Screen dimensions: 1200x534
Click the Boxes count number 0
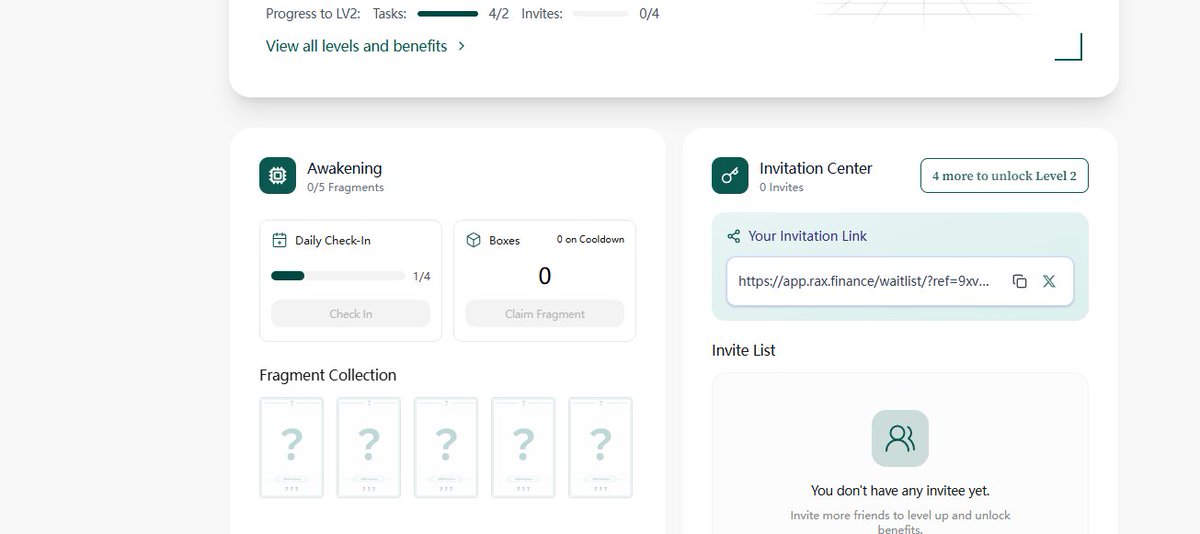point(545,276)
